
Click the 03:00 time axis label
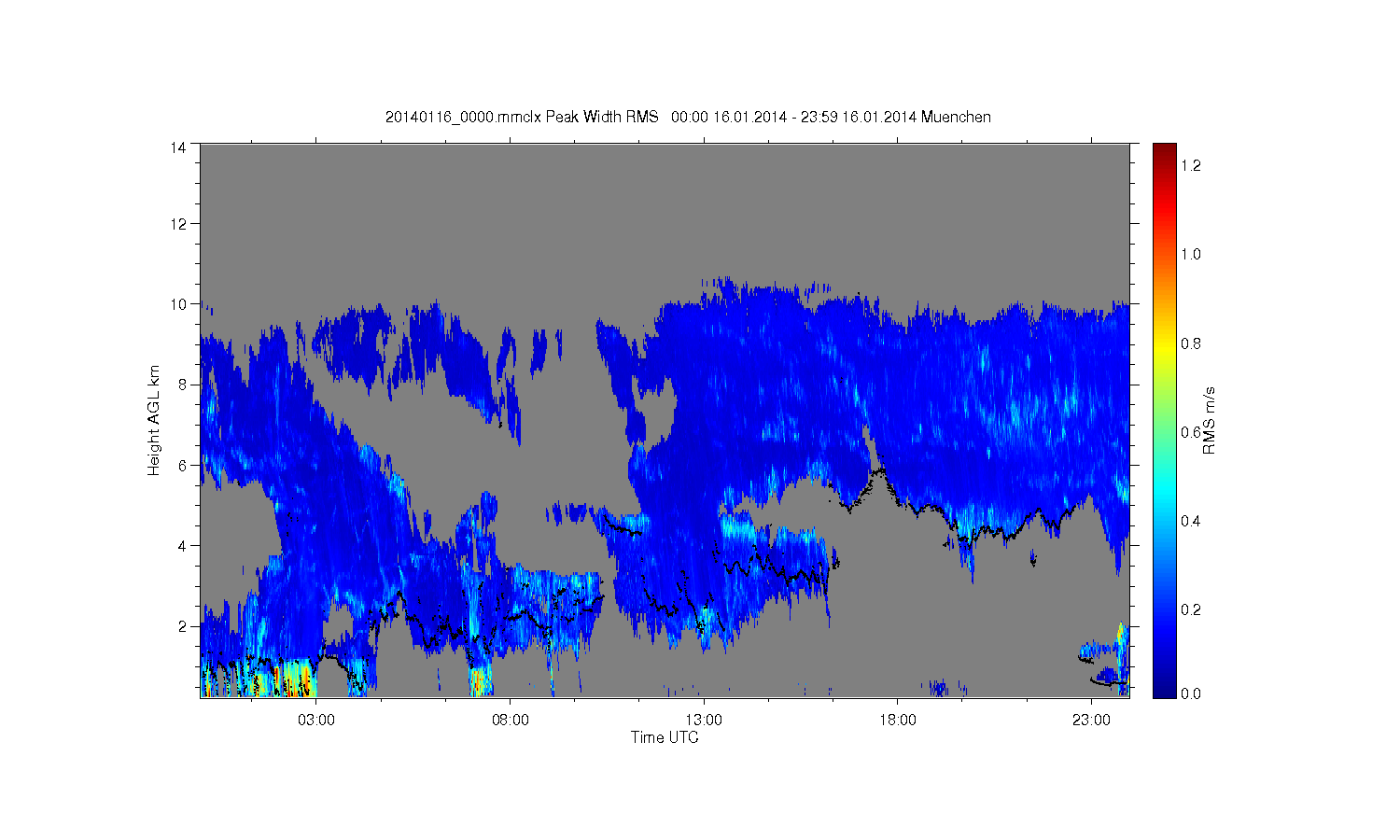click(x=316, y=721)
